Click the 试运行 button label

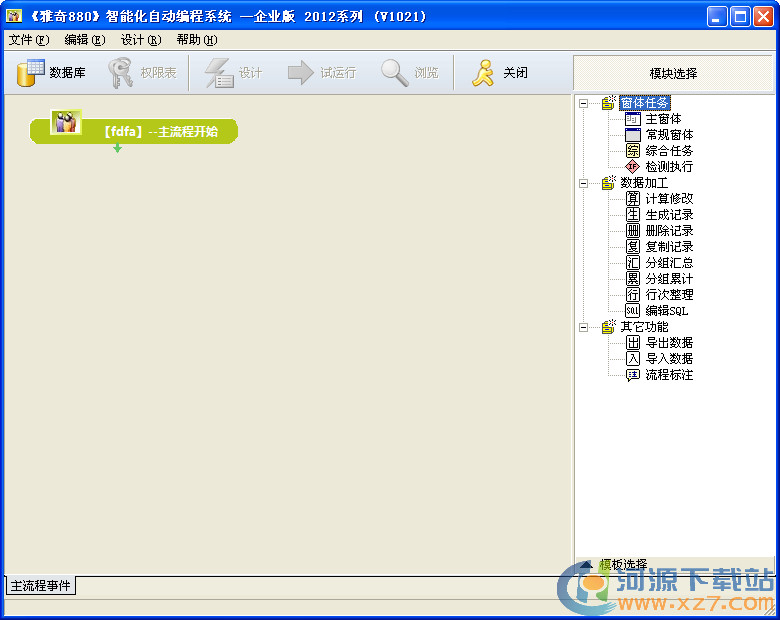(x=338, y=73)
